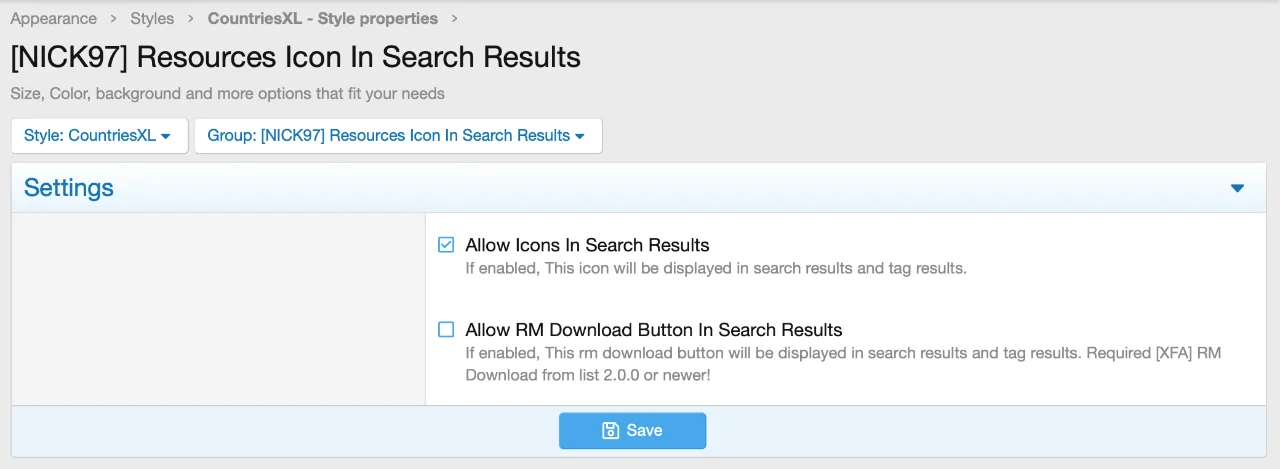
Task: Open the Group: Resources Icon In Search Results dropdown
Action: [398, 136]
